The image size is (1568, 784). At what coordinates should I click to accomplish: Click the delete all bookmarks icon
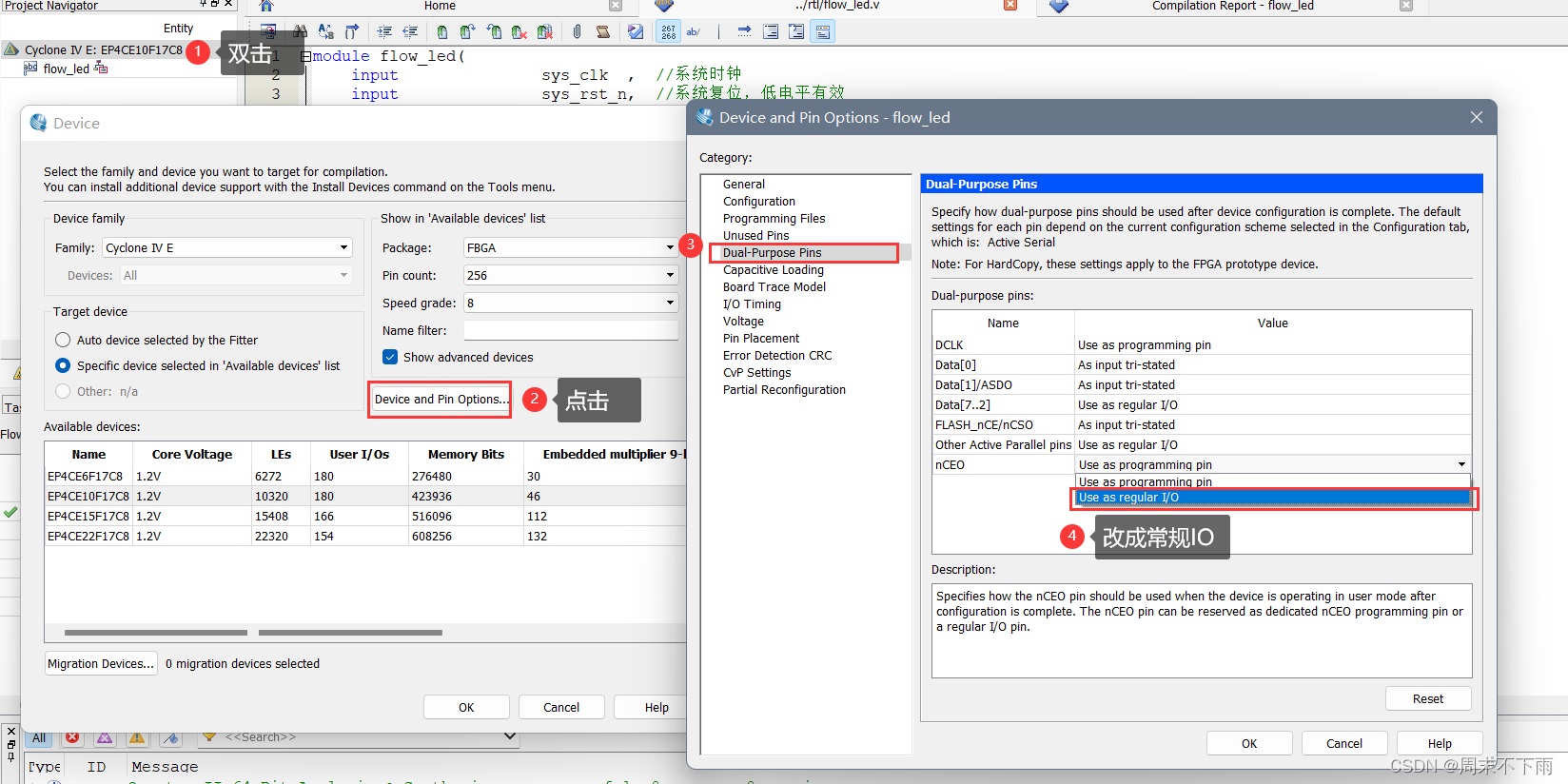coord(544,31)
